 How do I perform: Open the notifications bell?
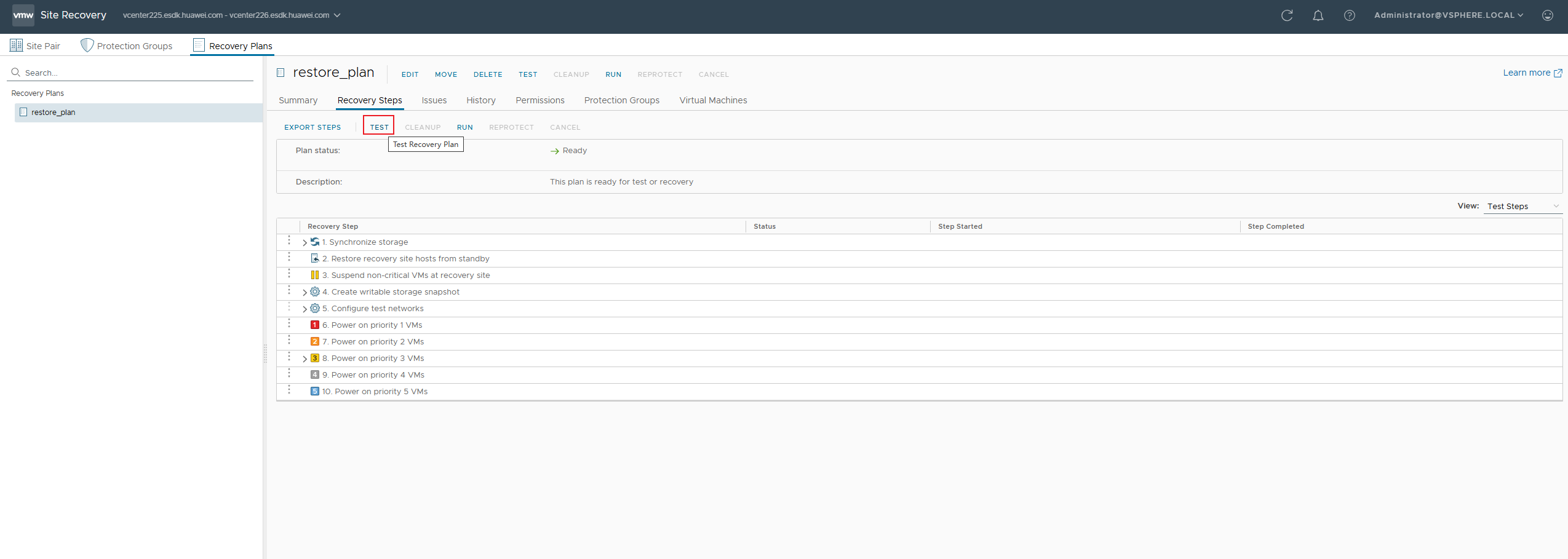pyautogui.click(x=1318, y=15)
